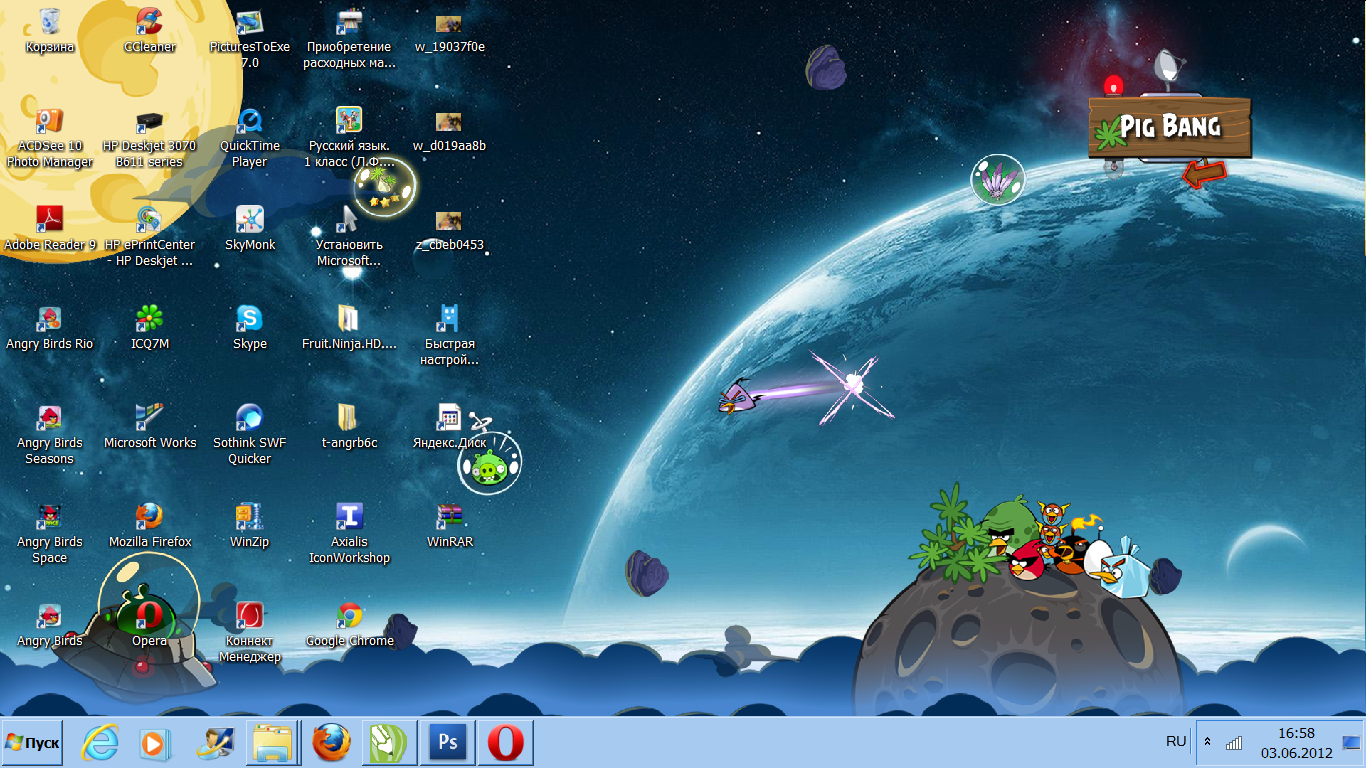Select the Angry Birds Rio shortcut
This screenshot has width=1366, height=768.
coord(49,320)
